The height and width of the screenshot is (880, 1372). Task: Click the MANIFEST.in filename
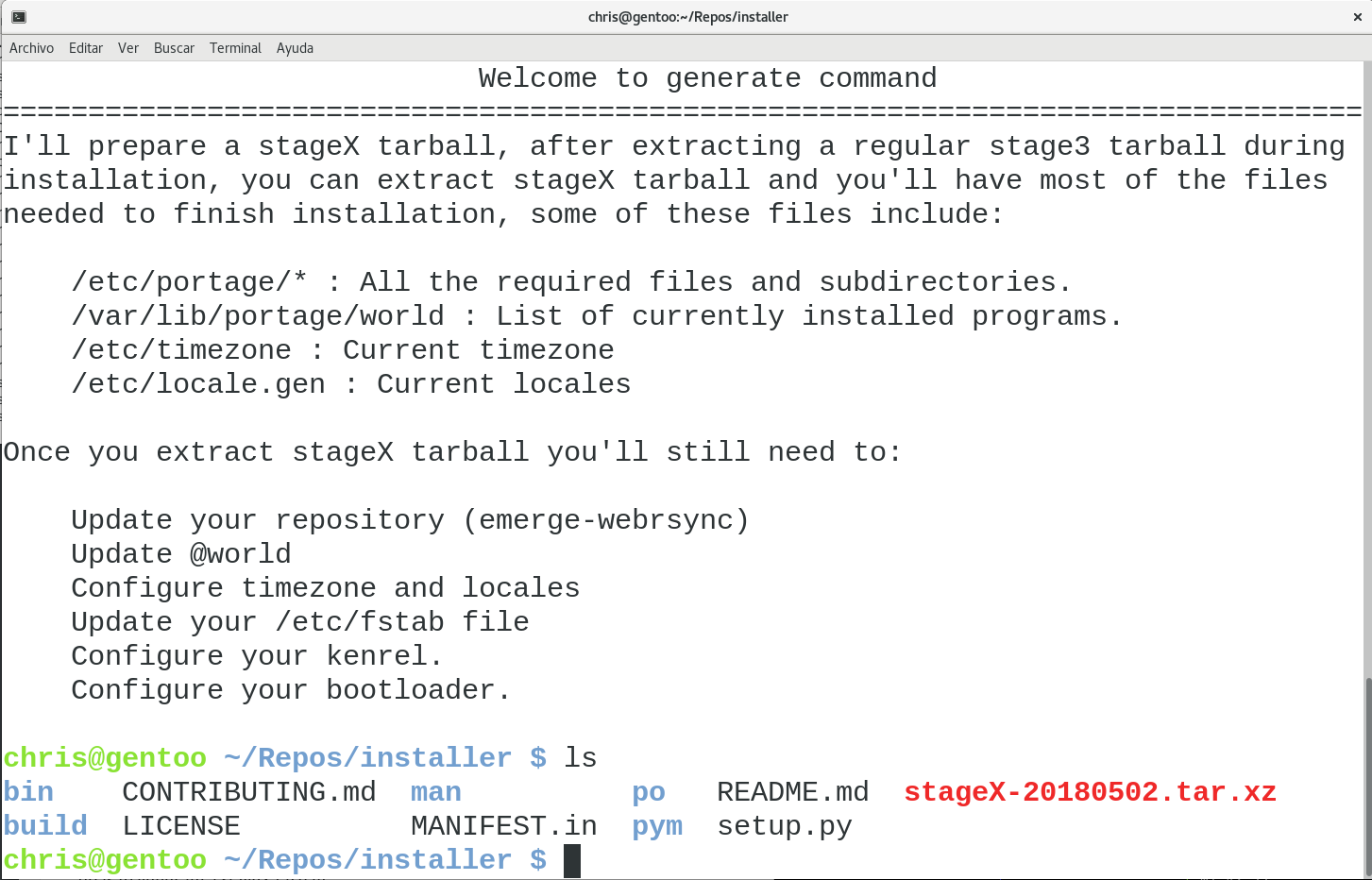(x=503, y=826)
